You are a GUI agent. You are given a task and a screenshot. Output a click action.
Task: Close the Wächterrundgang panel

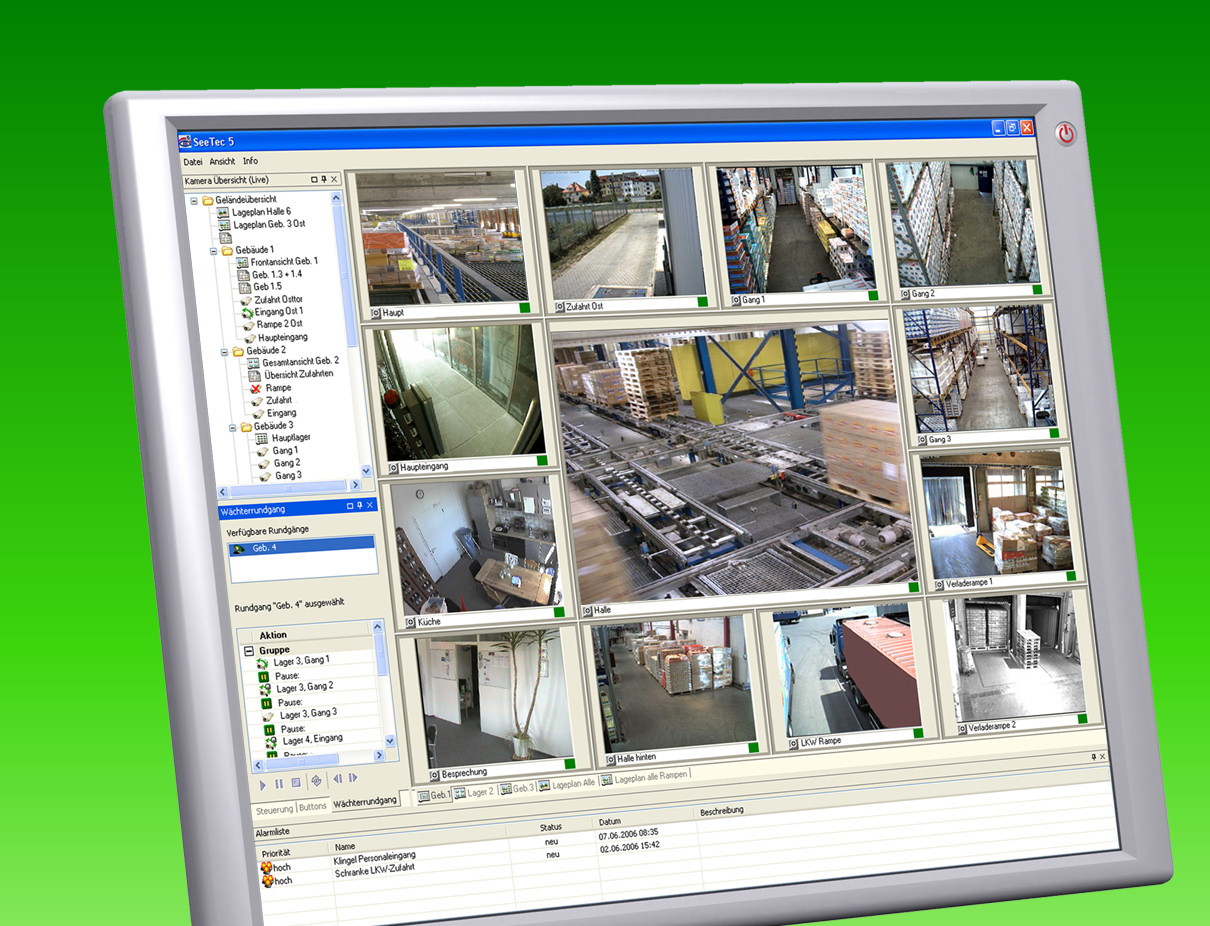370,505
